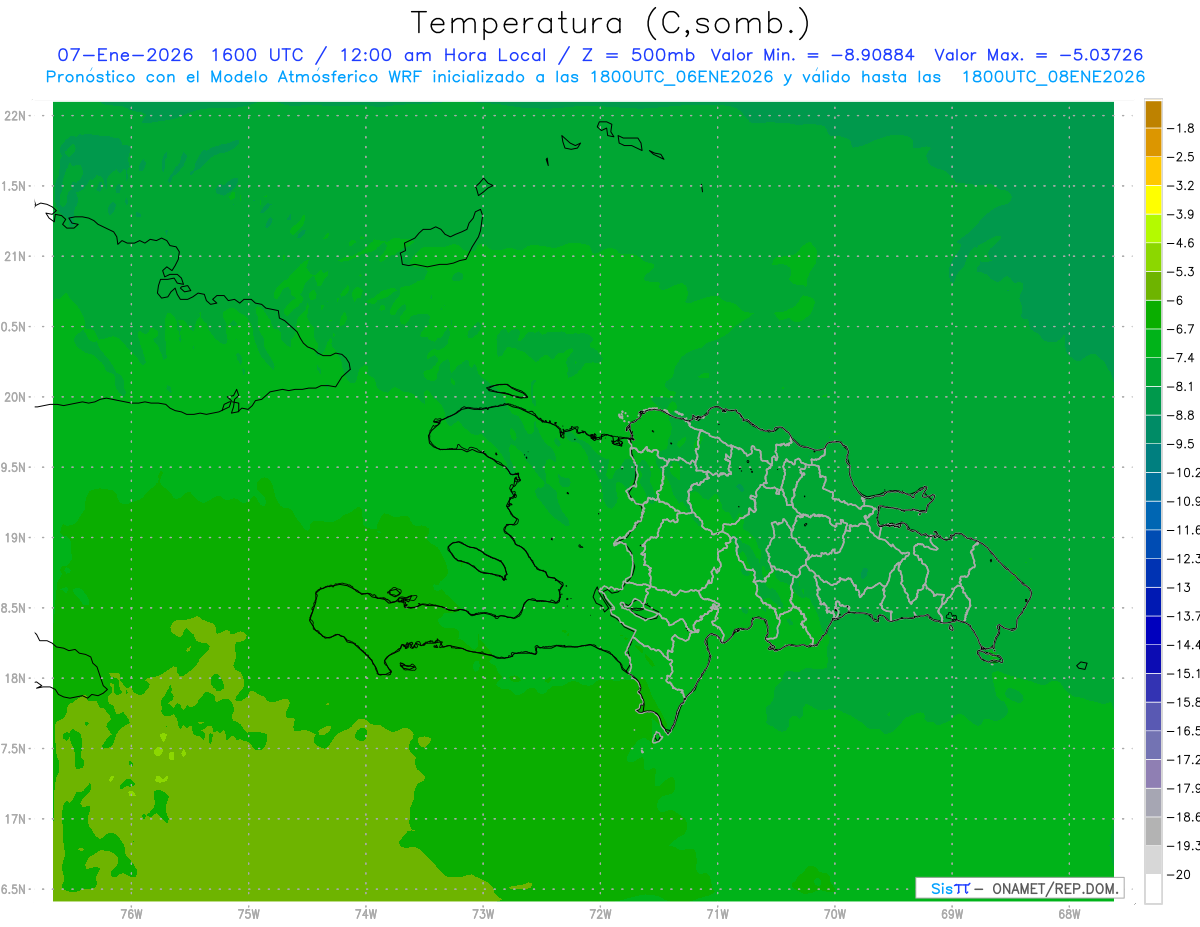Image resolution: width=1200 pixels, height=927 pixels.
Task: Click the "68W" longitude axis label
Action: (x=1069, y=914)
